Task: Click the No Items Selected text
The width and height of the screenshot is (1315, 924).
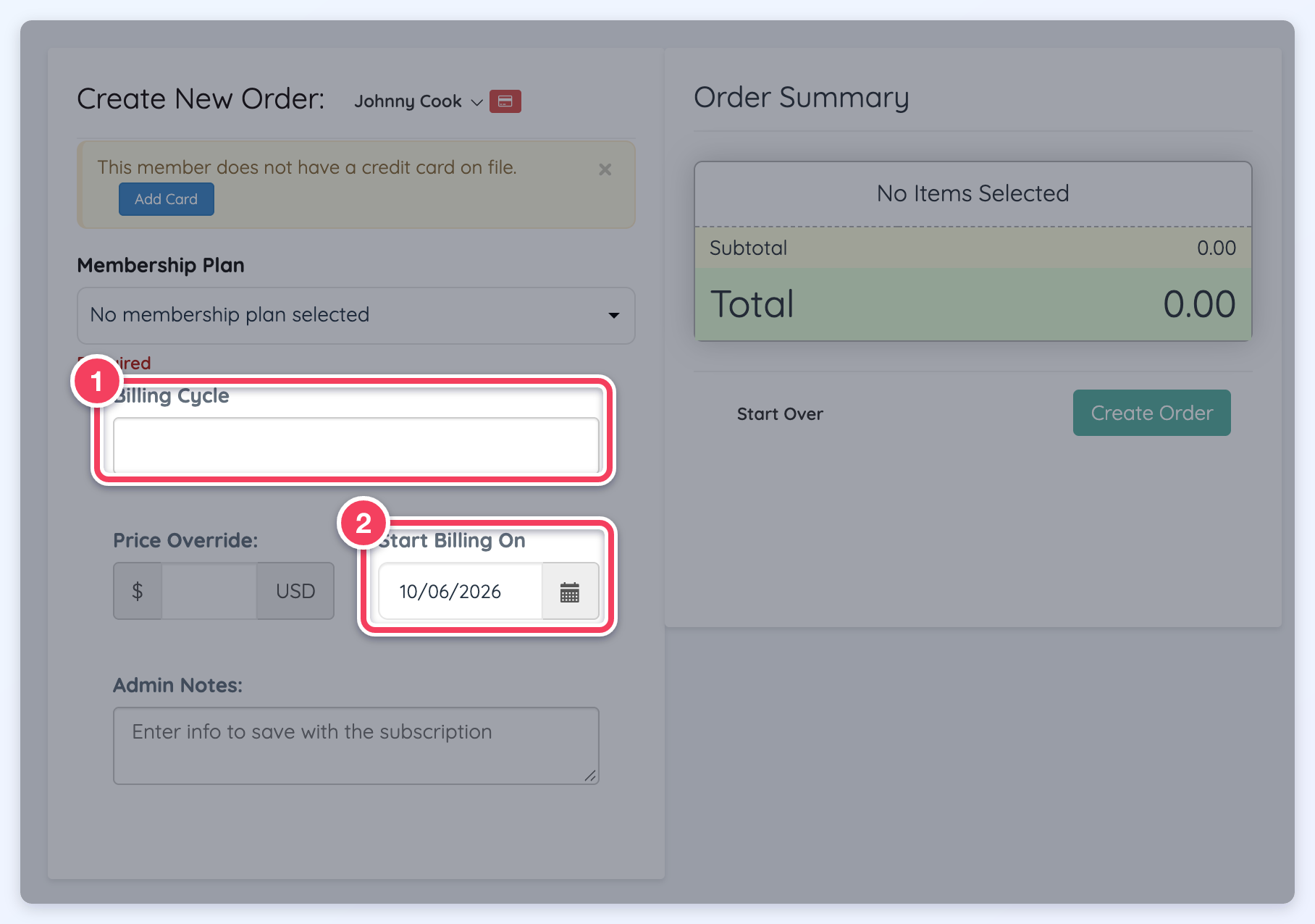Action: point(972,193)
